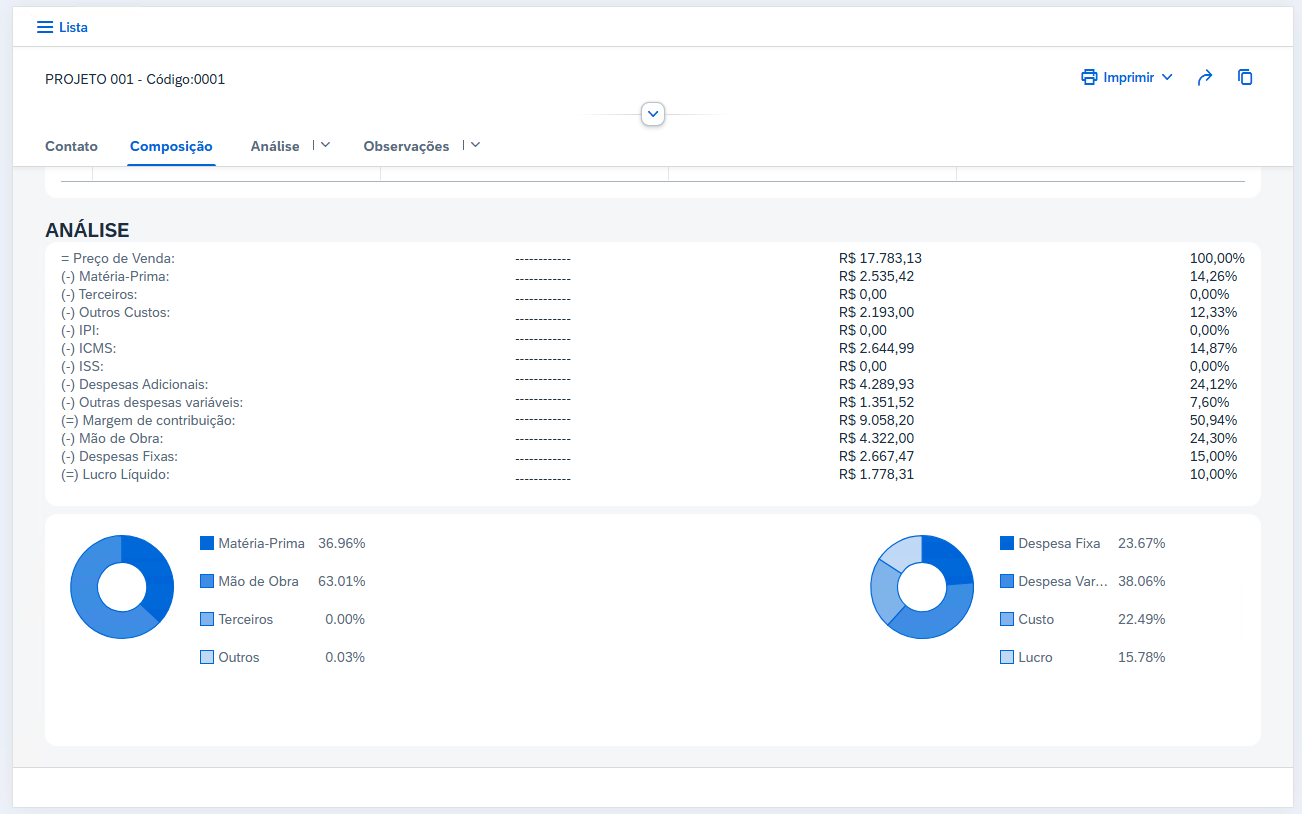Open the chevron beside the Análise tab
Viewport: 1302px width, 814px height.
tap(325, 145)
